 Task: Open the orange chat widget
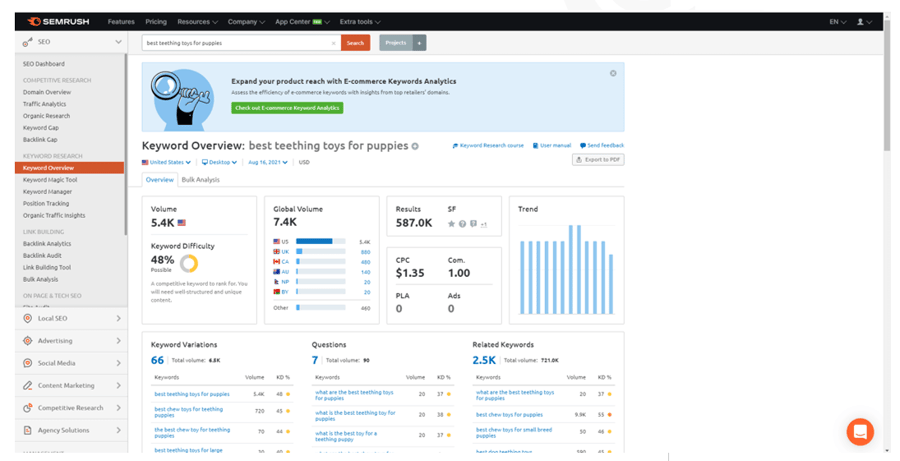tap(860, 432)
